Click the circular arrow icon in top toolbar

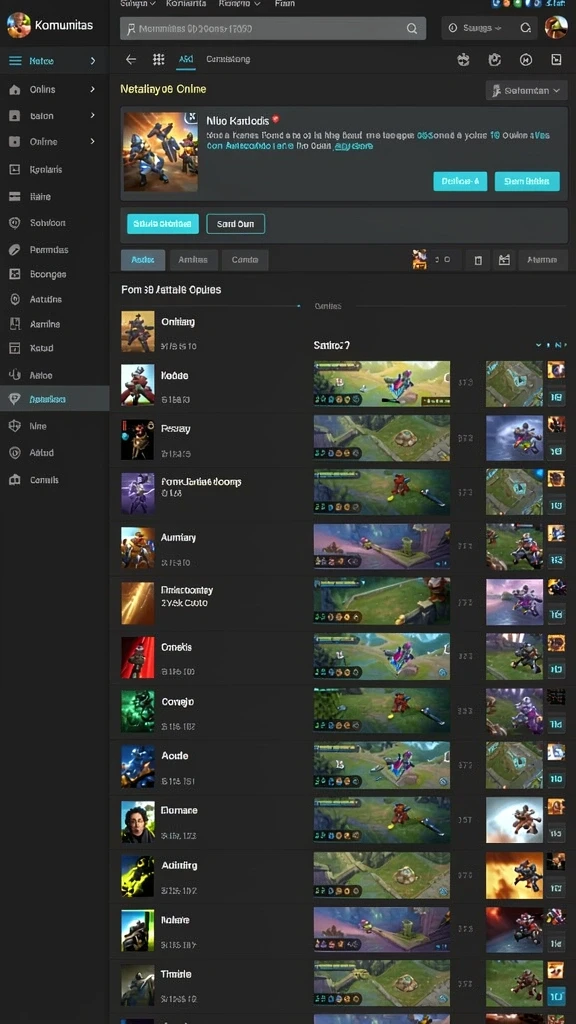(494, 60)
